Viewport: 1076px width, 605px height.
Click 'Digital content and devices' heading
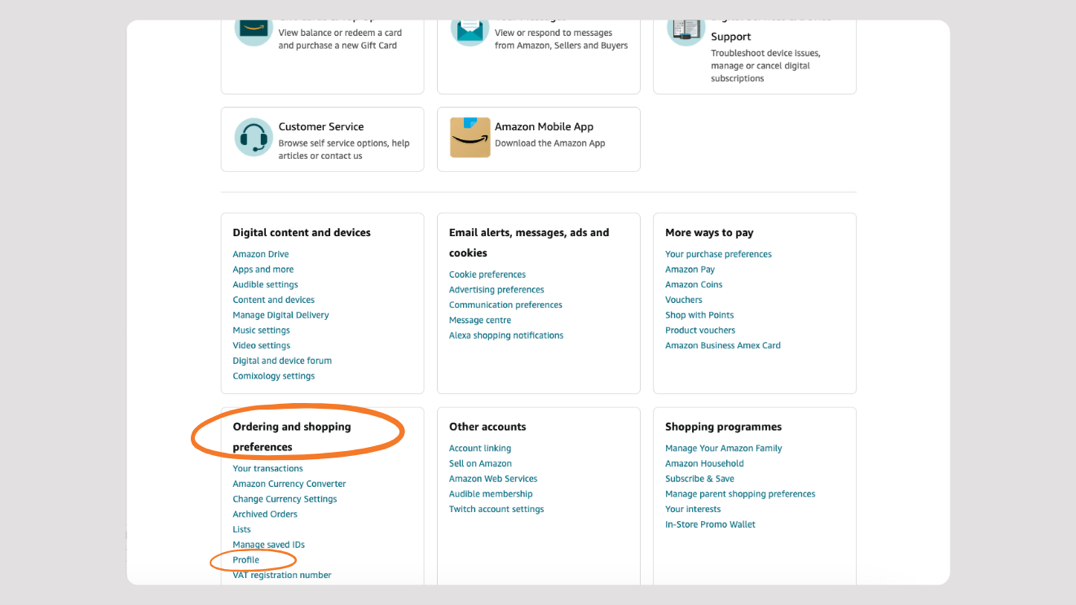pyautogui.click(x=301, y=233)
